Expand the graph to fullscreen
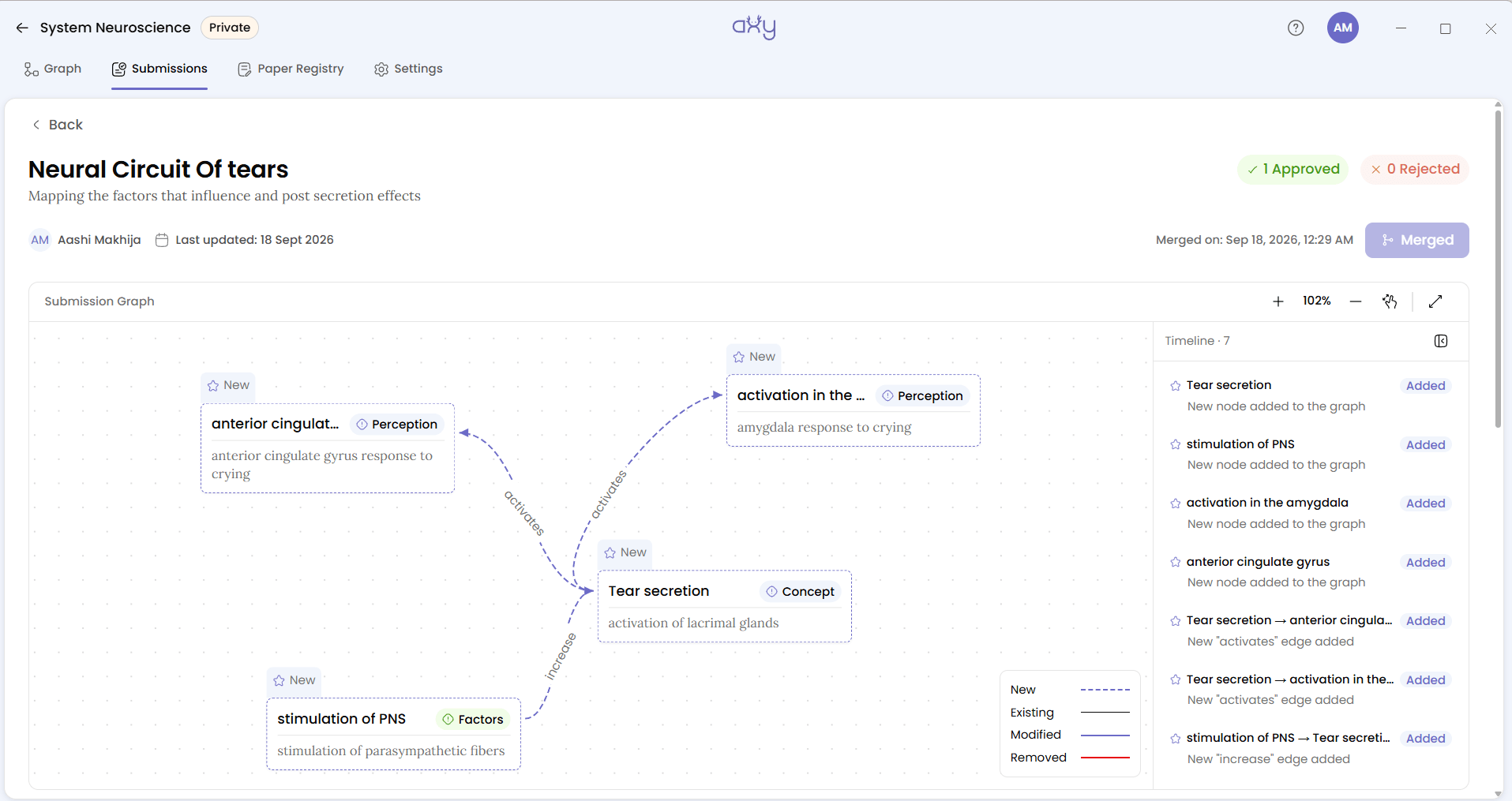 [1436, 301]
